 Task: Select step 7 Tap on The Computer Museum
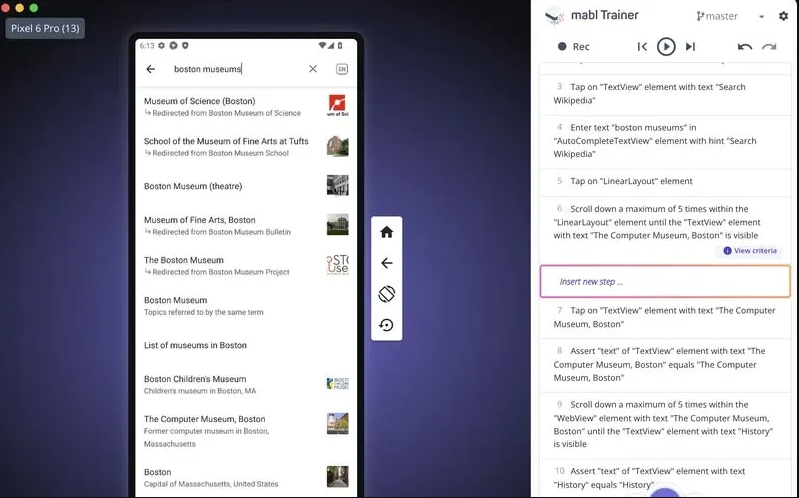coord(665,318)
